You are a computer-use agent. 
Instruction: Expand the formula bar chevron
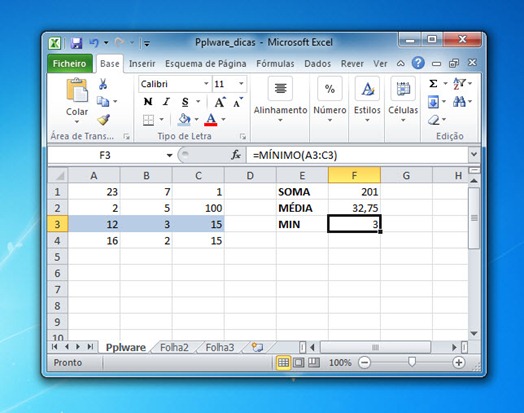pyautogui.click(x=474, y=154)
